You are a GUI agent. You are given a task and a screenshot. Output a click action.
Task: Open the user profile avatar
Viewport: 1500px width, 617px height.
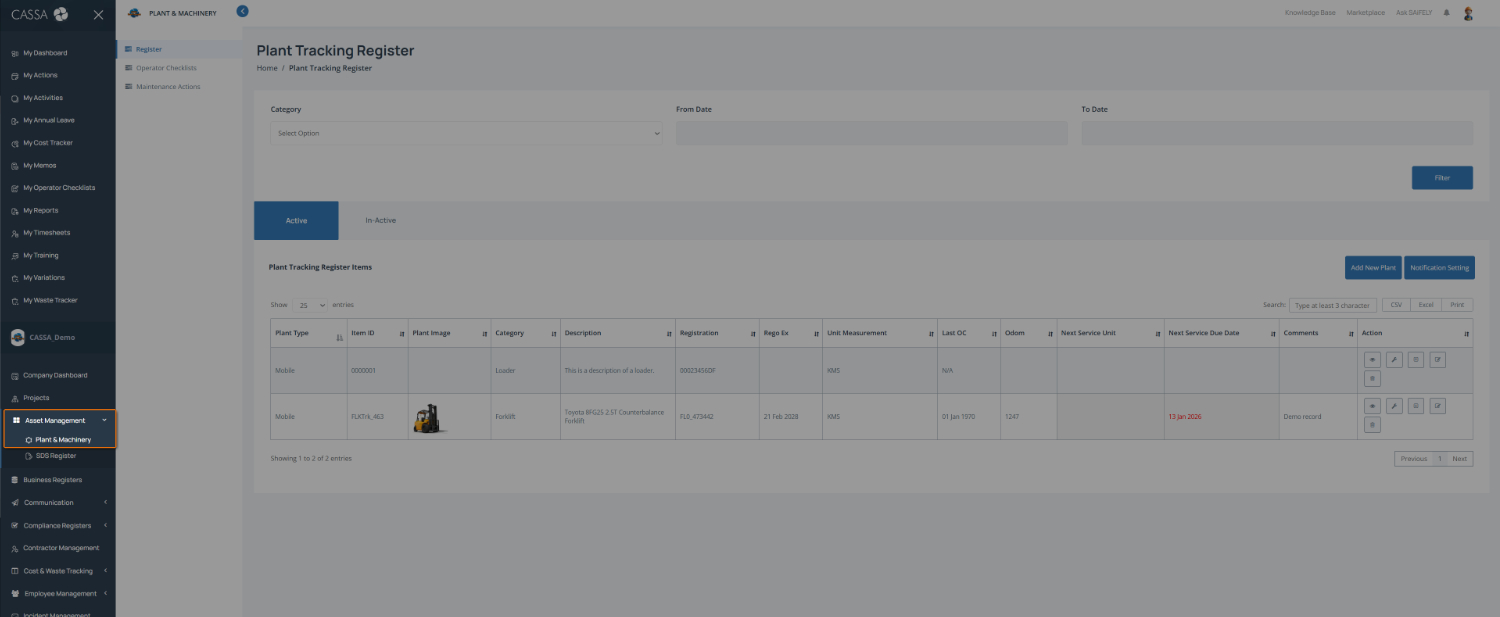pyautogui.click(x=1468, y=13)
